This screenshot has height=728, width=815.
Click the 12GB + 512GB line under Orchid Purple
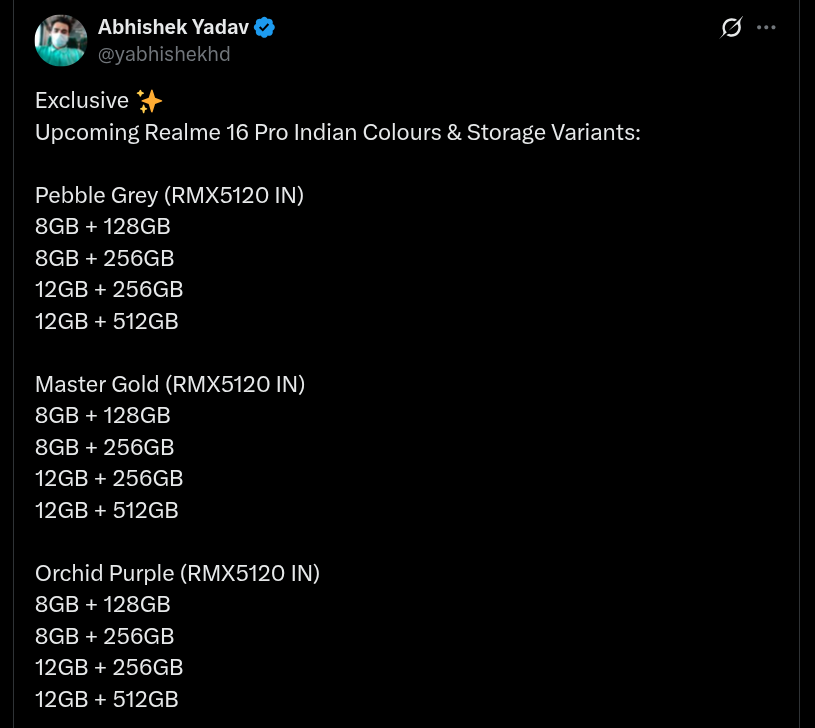pos(106,698)
